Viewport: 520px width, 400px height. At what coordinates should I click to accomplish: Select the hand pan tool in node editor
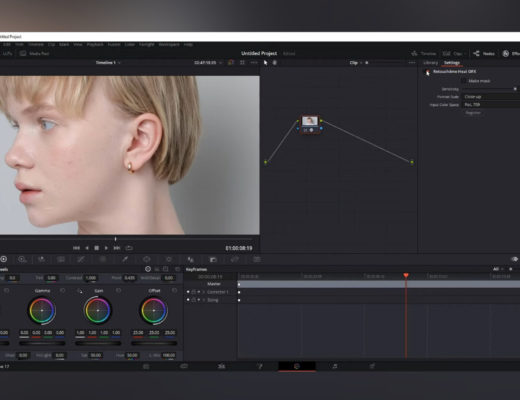click(x=275, y=63)
